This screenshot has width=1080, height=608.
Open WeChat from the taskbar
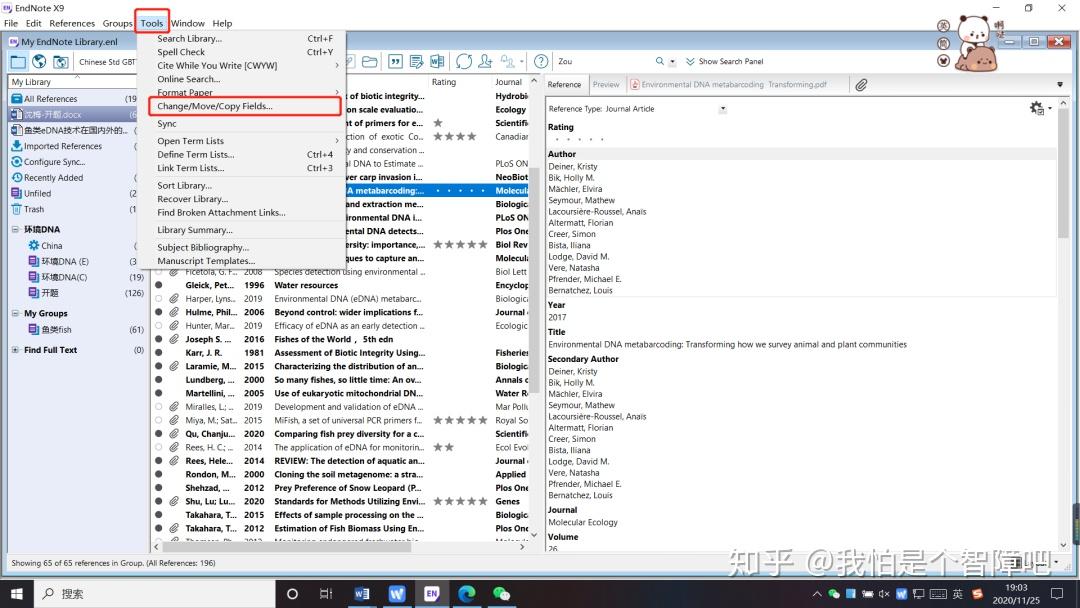(x=501, y=594)
